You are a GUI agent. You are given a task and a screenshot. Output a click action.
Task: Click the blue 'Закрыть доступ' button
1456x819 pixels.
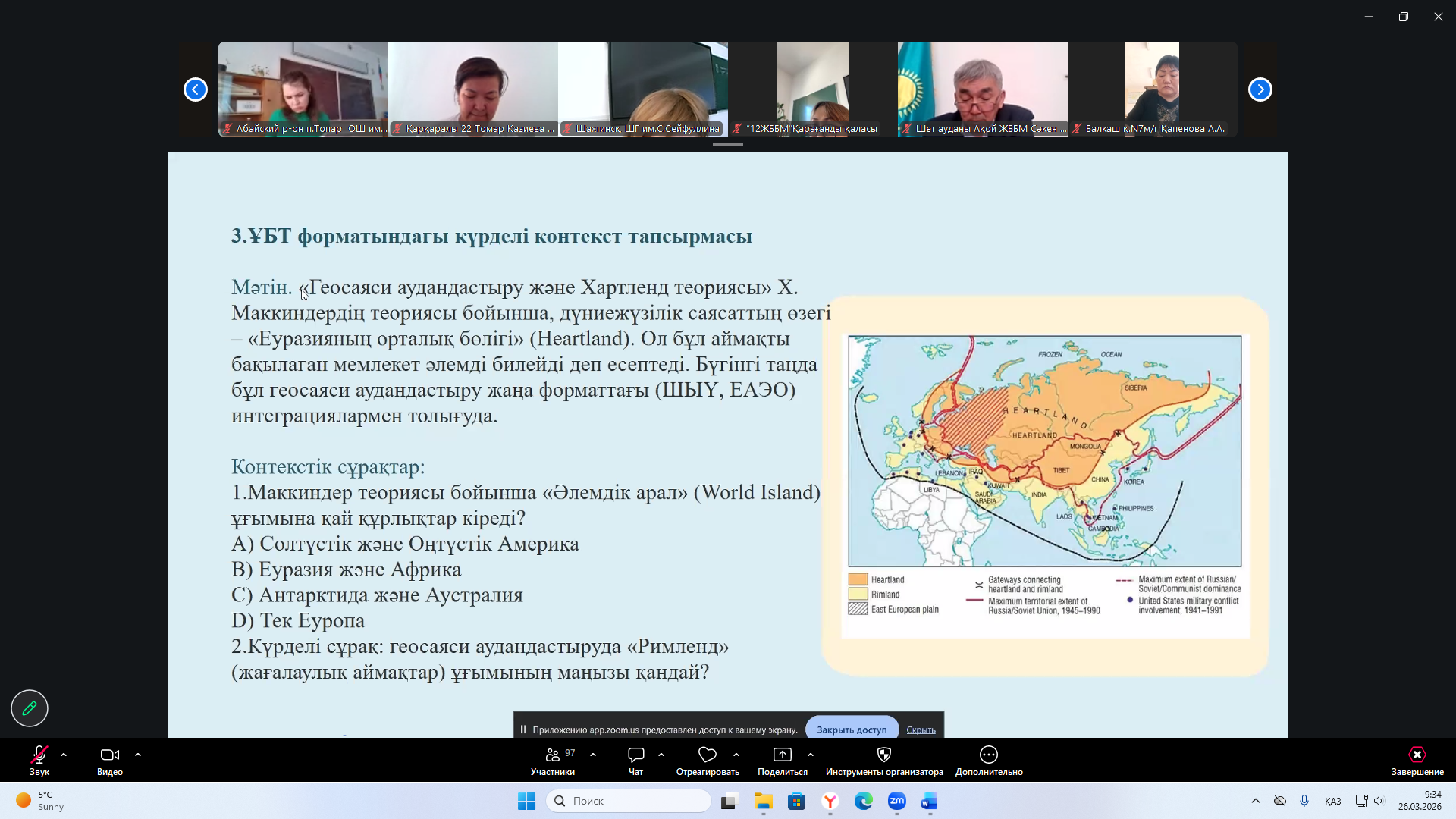coord(851,730)
